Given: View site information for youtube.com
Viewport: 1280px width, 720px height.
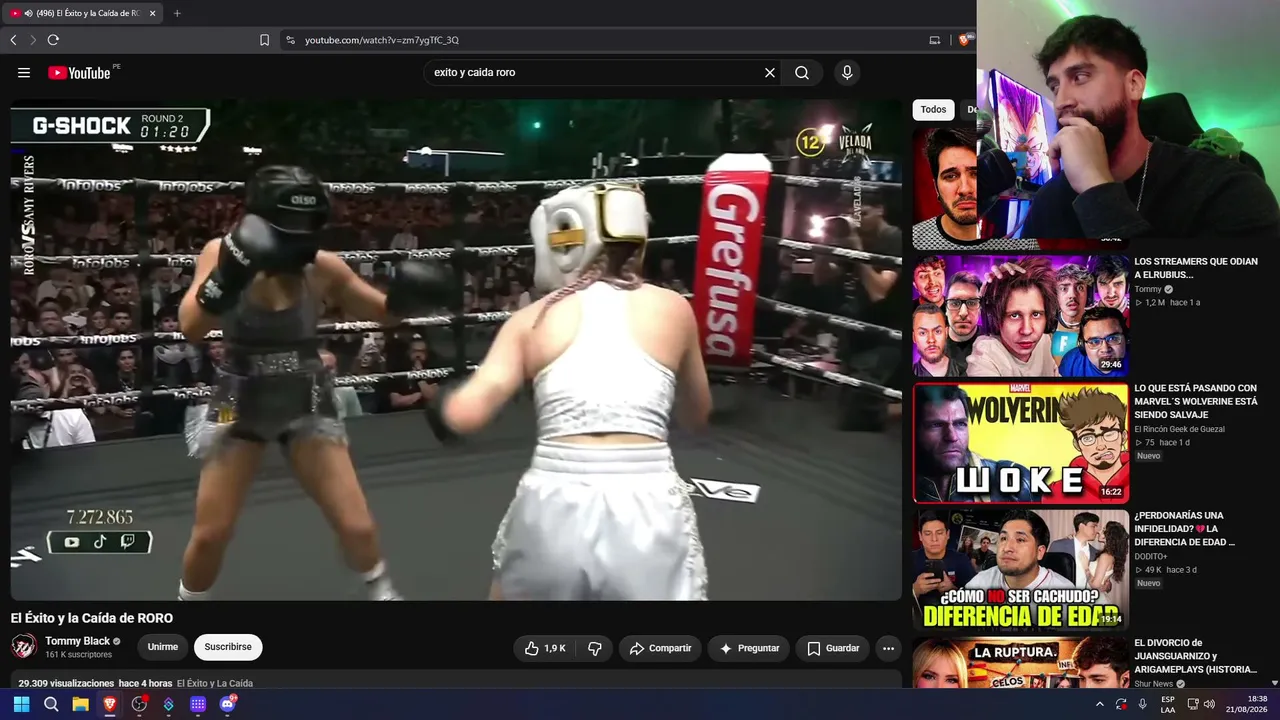Looking at the screenshot, I should click(x=290, y=40).
